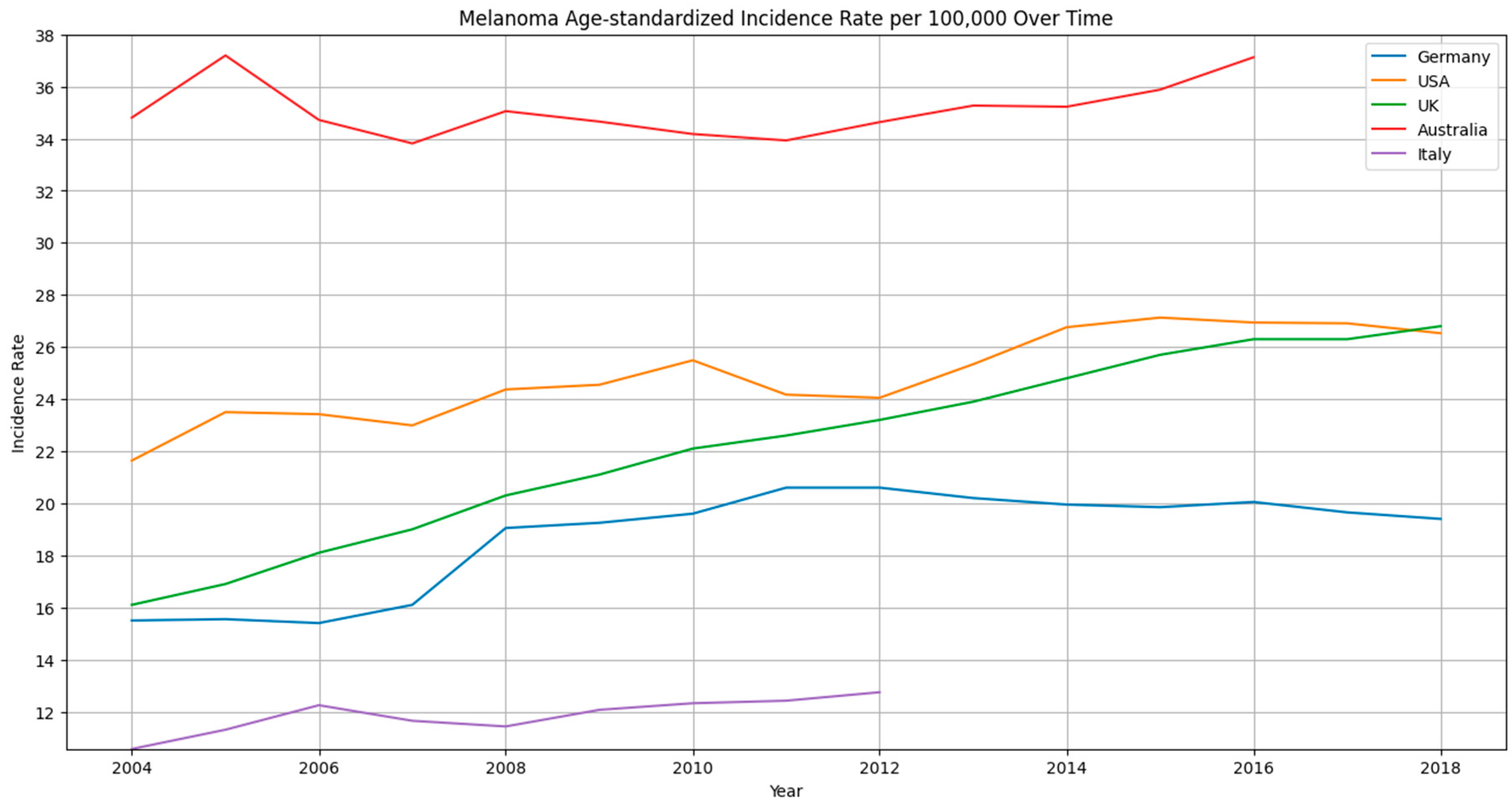
Task: Click the Italy line endpoint at 2012
Action: point(879,692)
